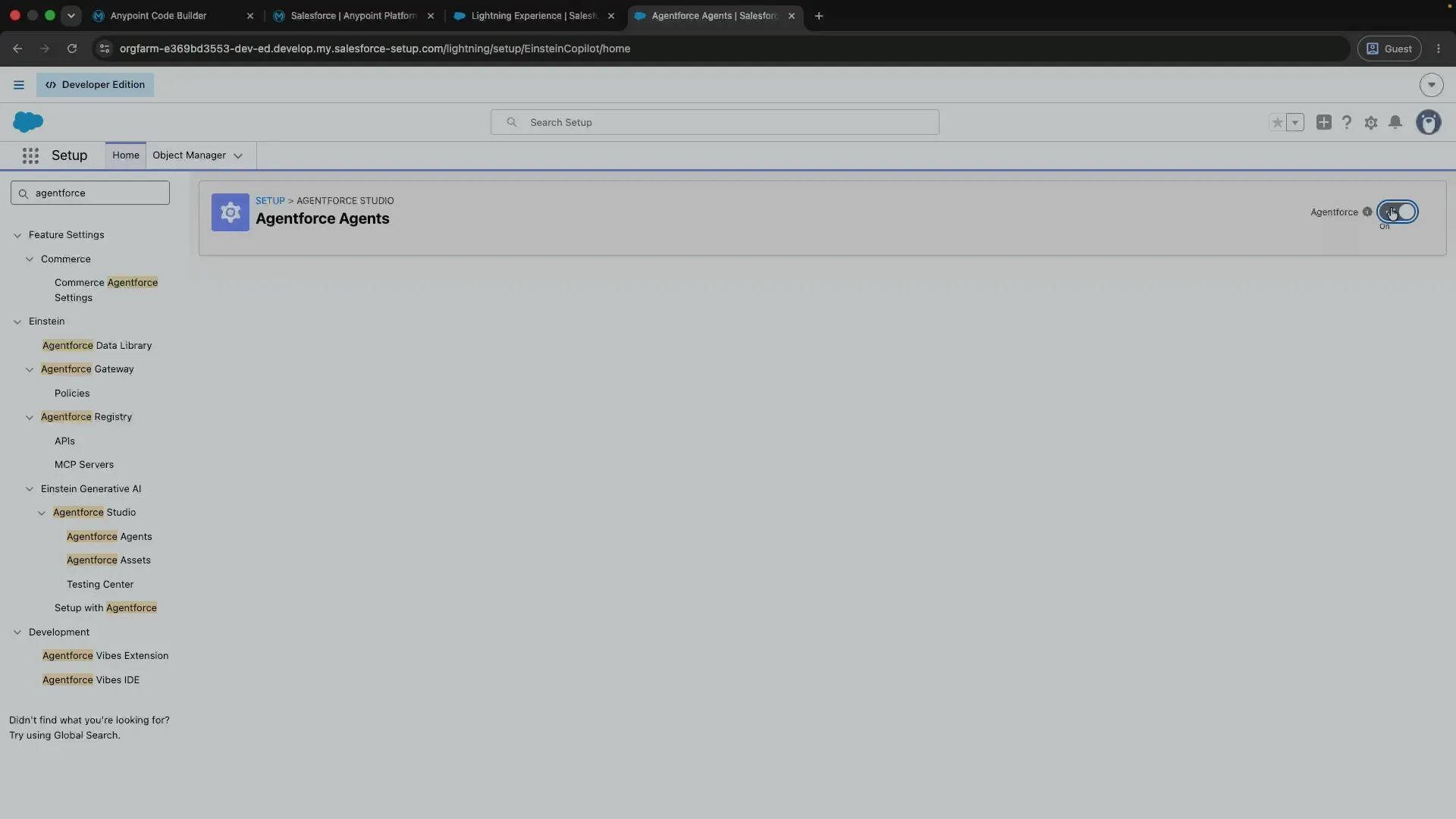Image resolution: width=1456 pixels, height=819 pixels.
Task: Open Setup with Agentforce
Action: pyautogui.click(x=105, y=608)
